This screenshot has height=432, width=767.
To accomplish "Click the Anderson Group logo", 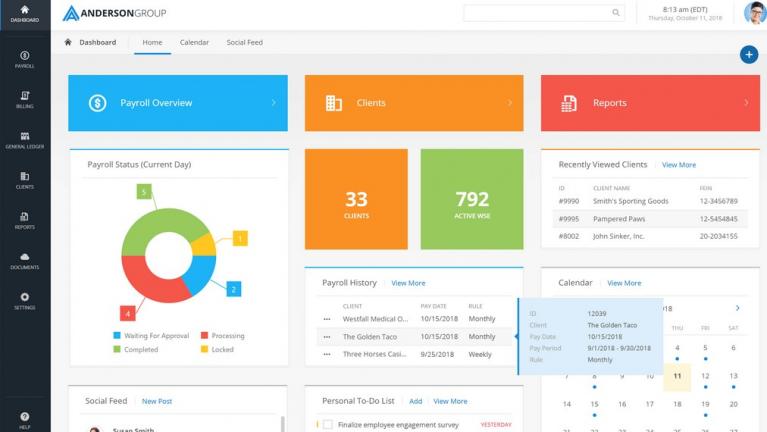I will pyautogui.click(x=114, y=13).
